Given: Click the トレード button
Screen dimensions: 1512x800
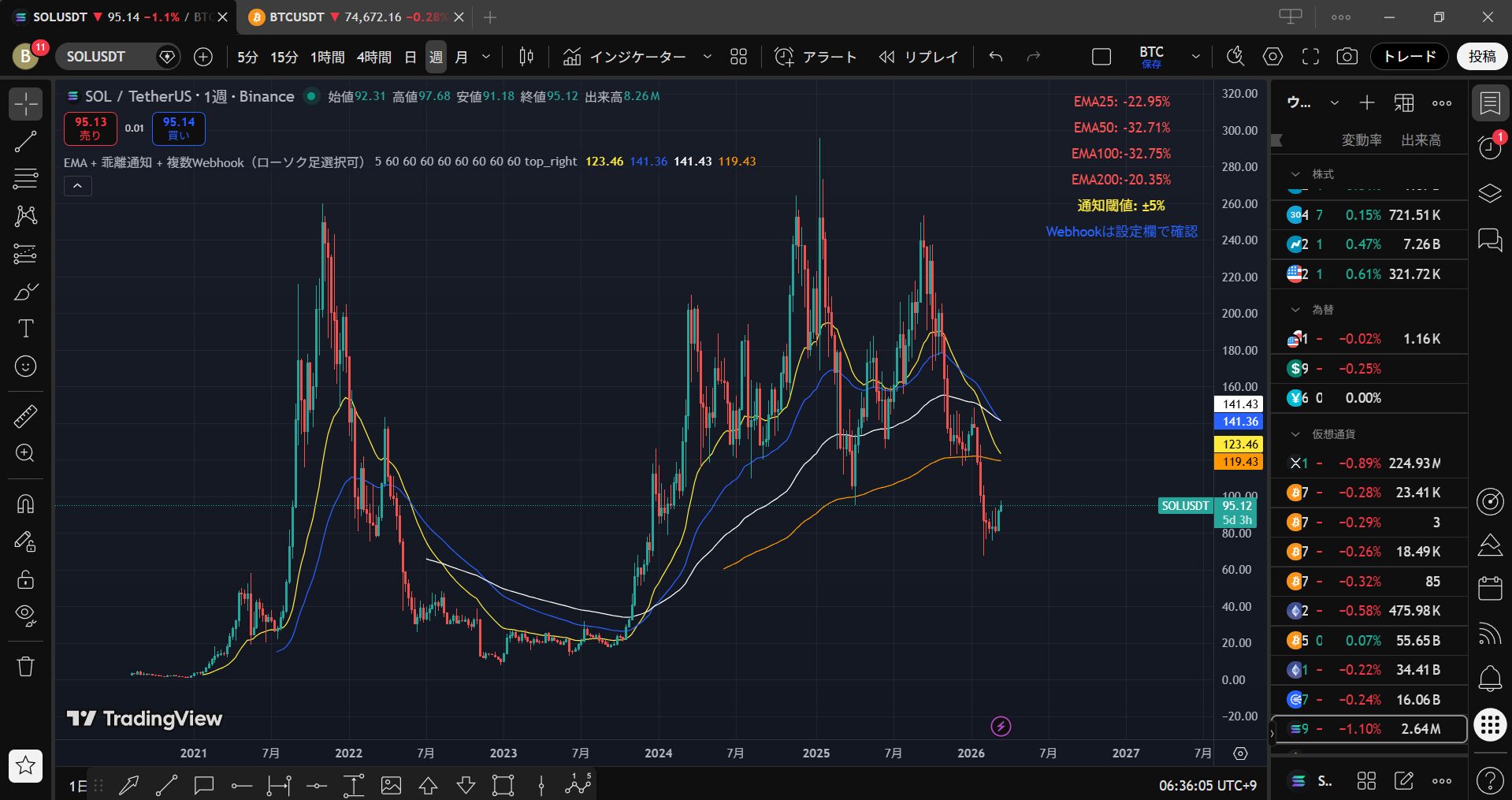Looking at the screenshot, I should pos(1409,57).
